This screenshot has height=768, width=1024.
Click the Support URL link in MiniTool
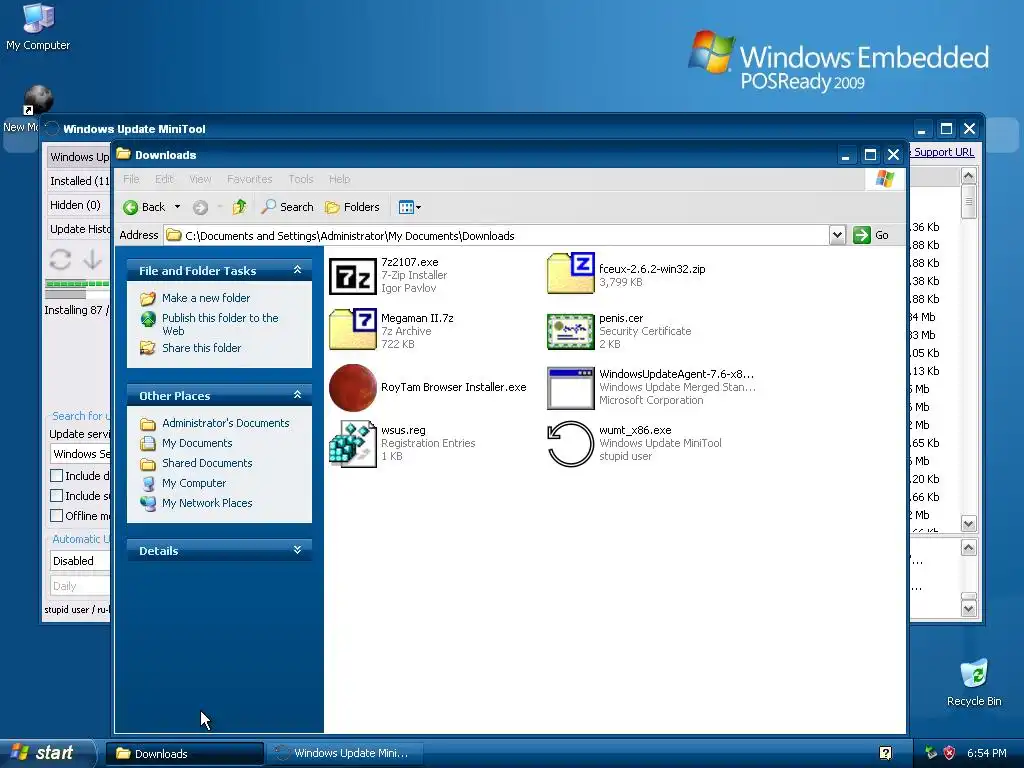[x=944, y=152]
